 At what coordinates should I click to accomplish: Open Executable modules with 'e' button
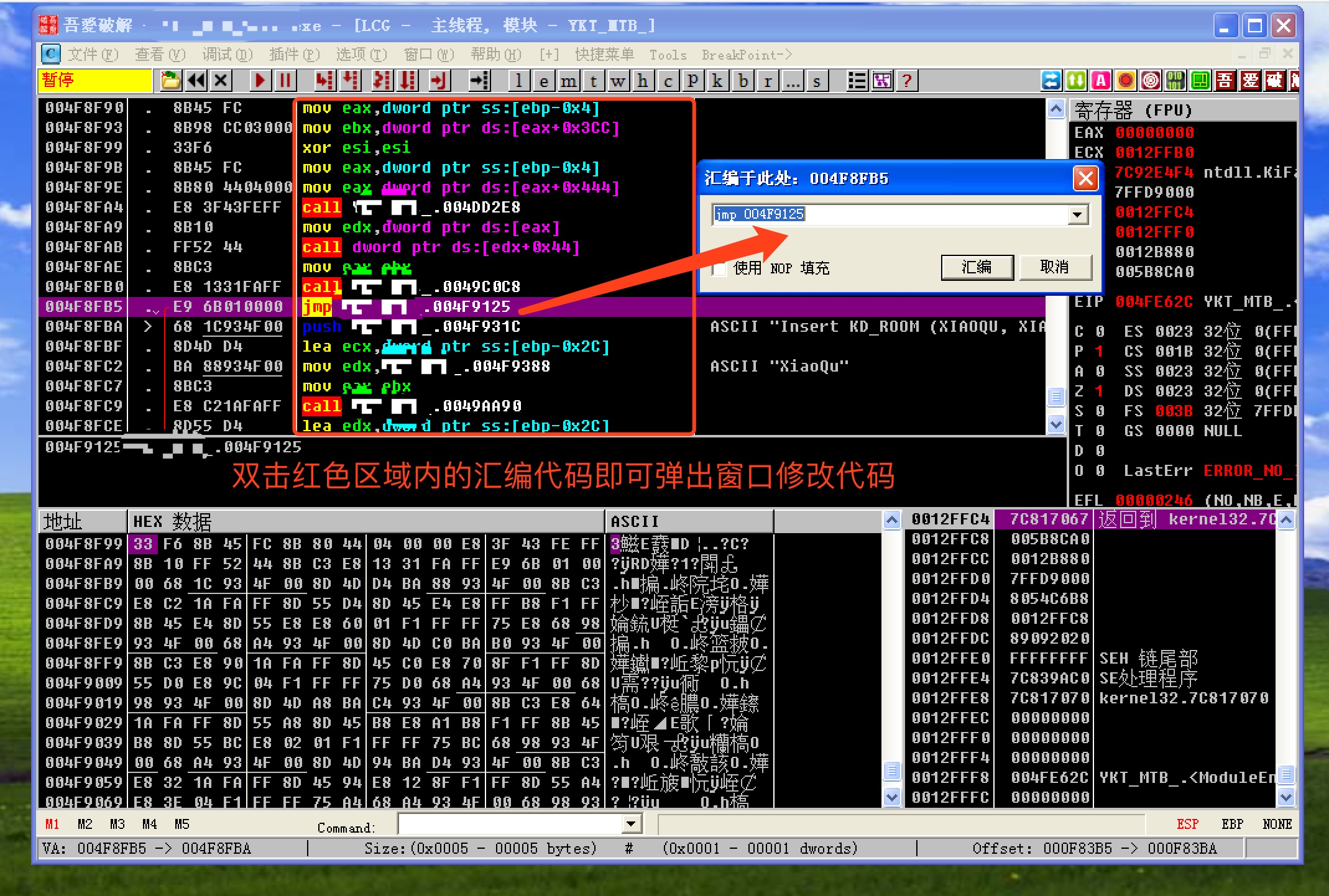(x=543, y=81)
